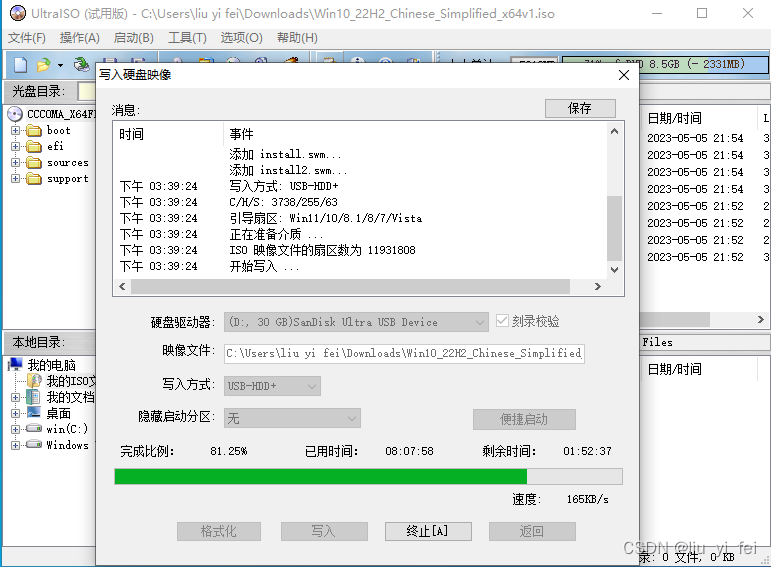Click the message log vertical scrollbar thumb
This screenshot has height=567, width=771.
614,228
